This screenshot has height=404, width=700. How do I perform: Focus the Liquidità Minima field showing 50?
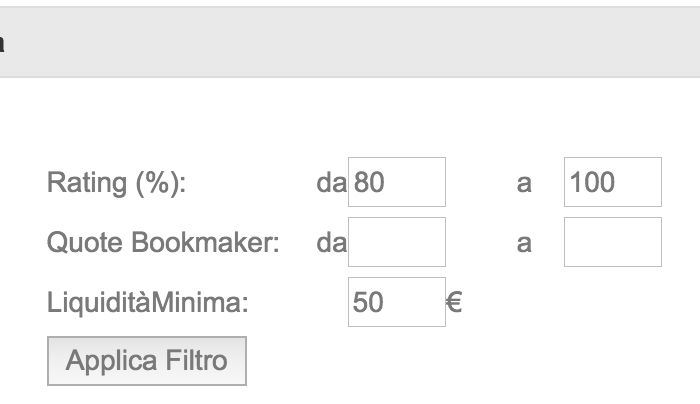[396, 302]
